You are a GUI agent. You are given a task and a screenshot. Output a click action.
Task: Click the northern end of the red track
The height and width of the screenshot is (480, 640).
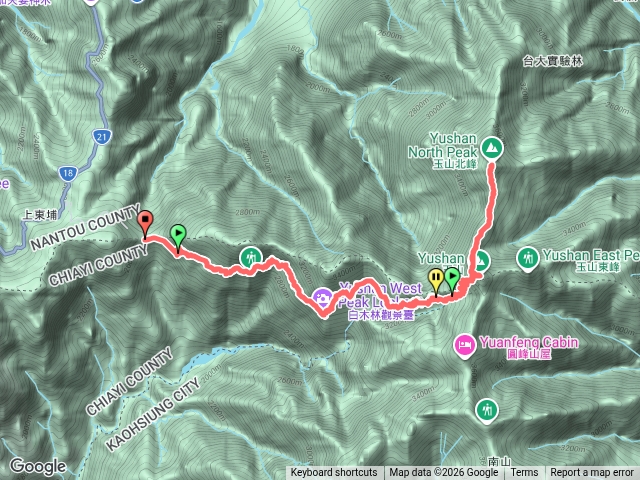pyautogui.click(x=492, y=165)
